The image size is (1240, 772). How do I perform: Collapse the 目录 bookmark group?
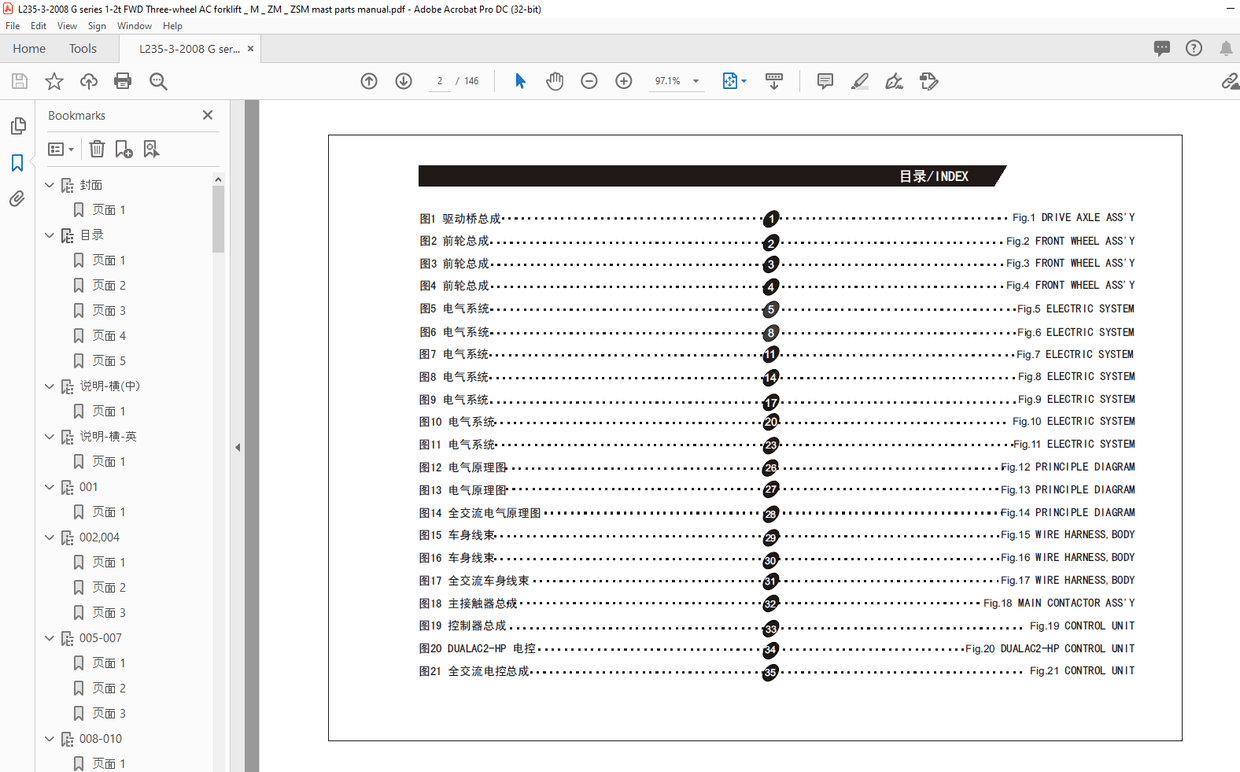50,235
